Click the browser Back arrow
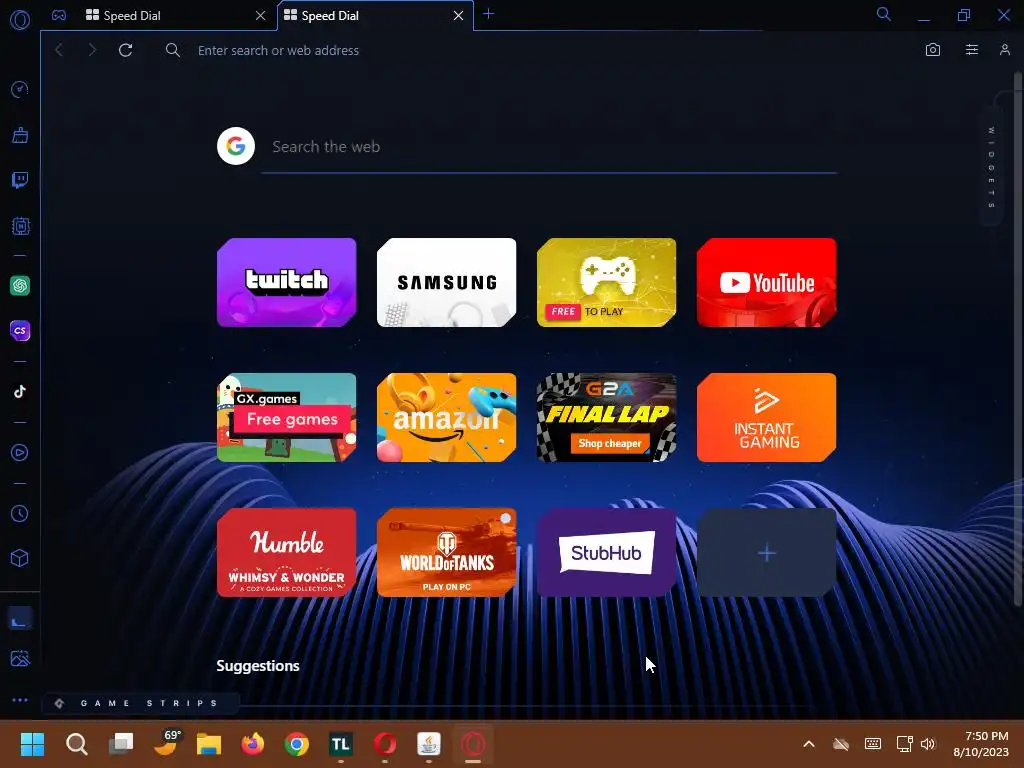 pos(59,50)
